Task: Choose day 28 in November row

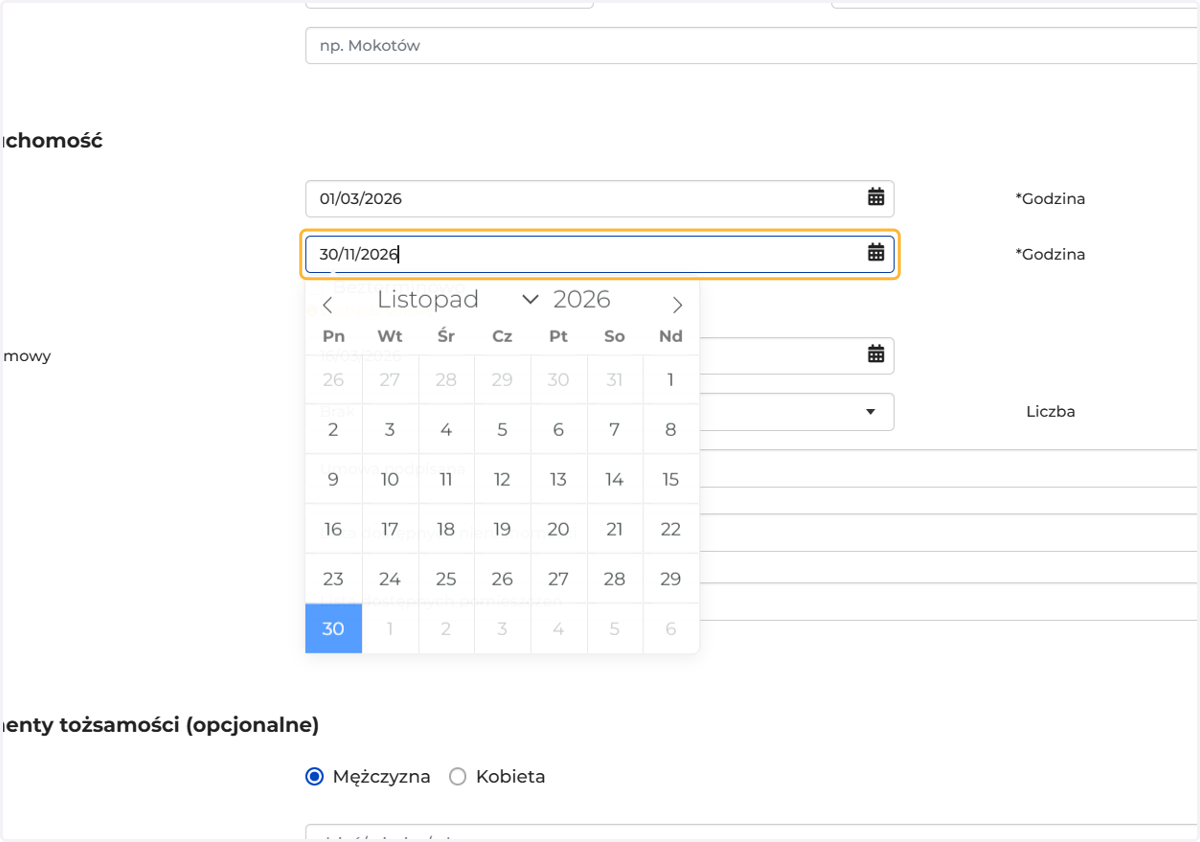Action: coord(614,579)
